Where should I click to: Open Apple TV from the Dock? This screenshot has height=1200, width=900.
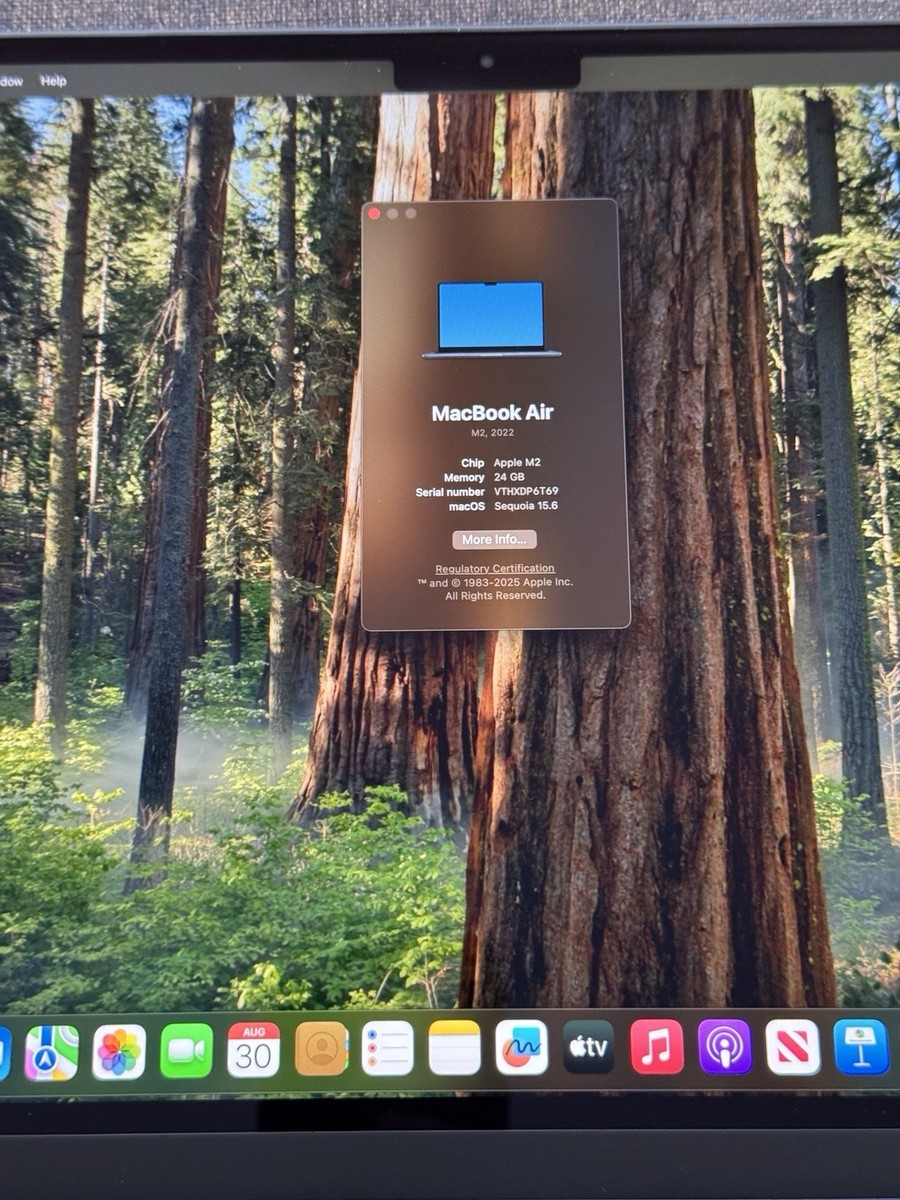(x=589, y=1047)
